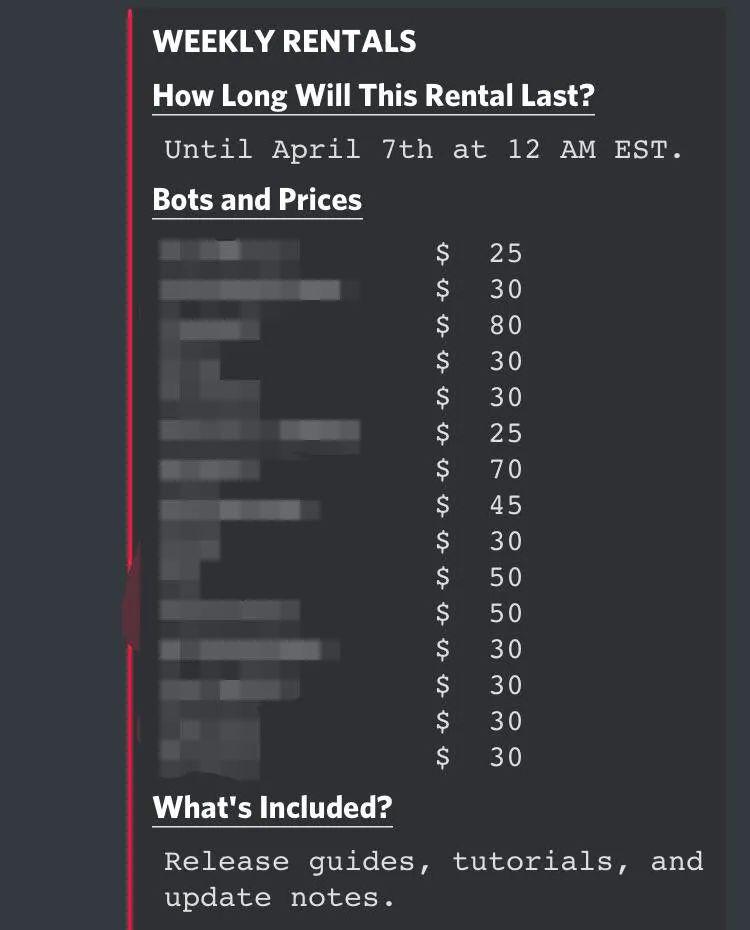Select the 'Bots and Prices' heading
The width and height of the screenshot is (750, 930).
(257, 199)
